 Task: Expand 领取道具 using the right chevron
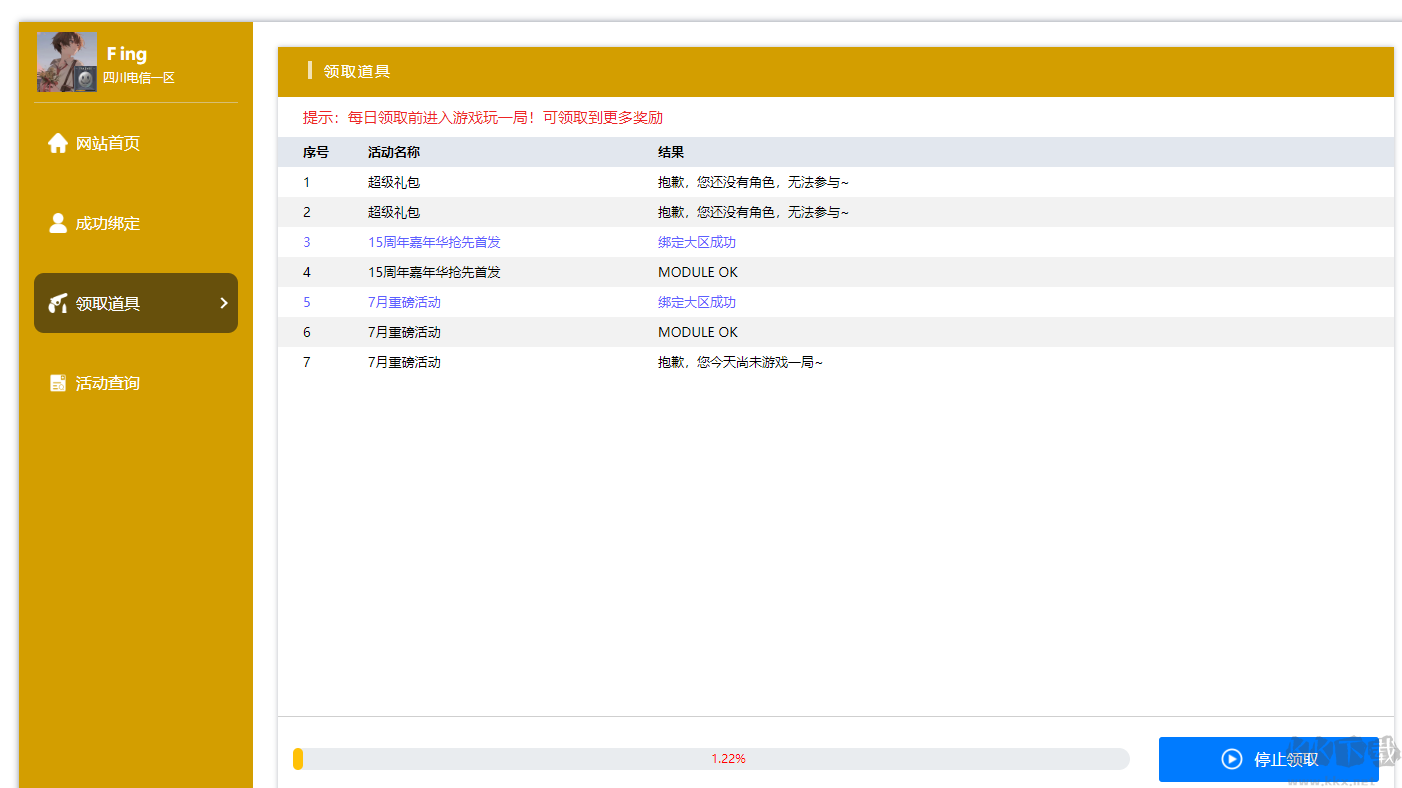[x=224, y=303]
